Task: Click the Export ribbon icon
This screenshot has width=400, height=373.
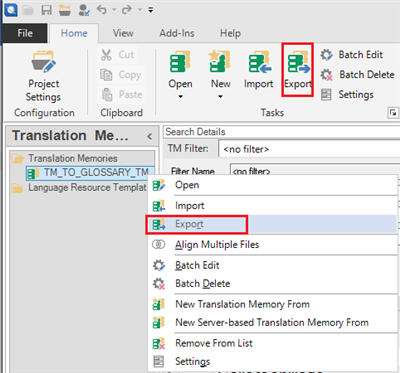Action: point(298,69)
